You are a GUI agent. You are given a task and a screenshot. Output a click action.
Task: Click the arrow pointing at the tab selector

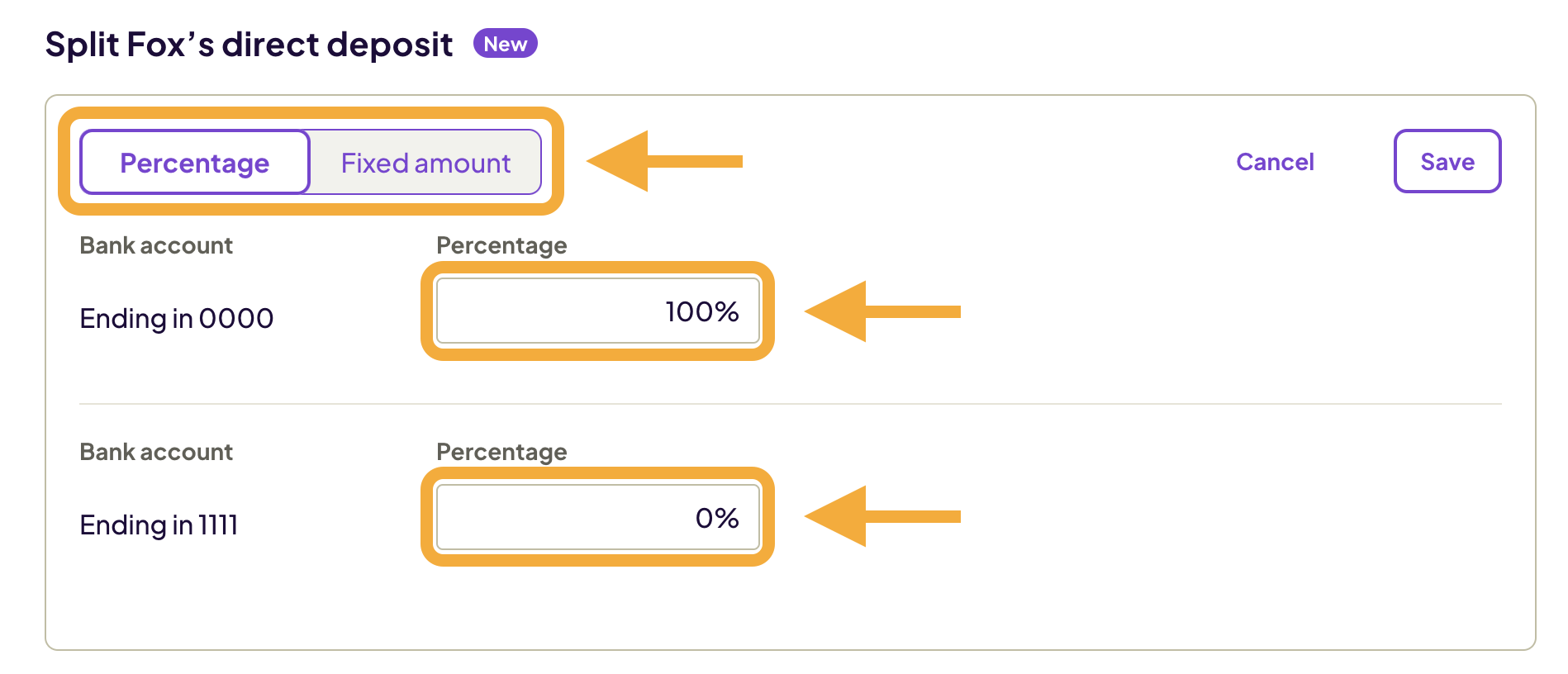661,163
